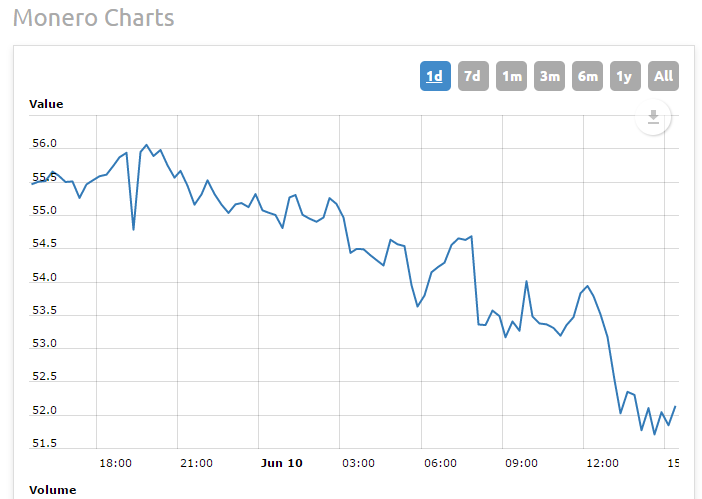This screenshot has height=499, width=702.
Task: Select the 1d time range
Action: [435, 76]
